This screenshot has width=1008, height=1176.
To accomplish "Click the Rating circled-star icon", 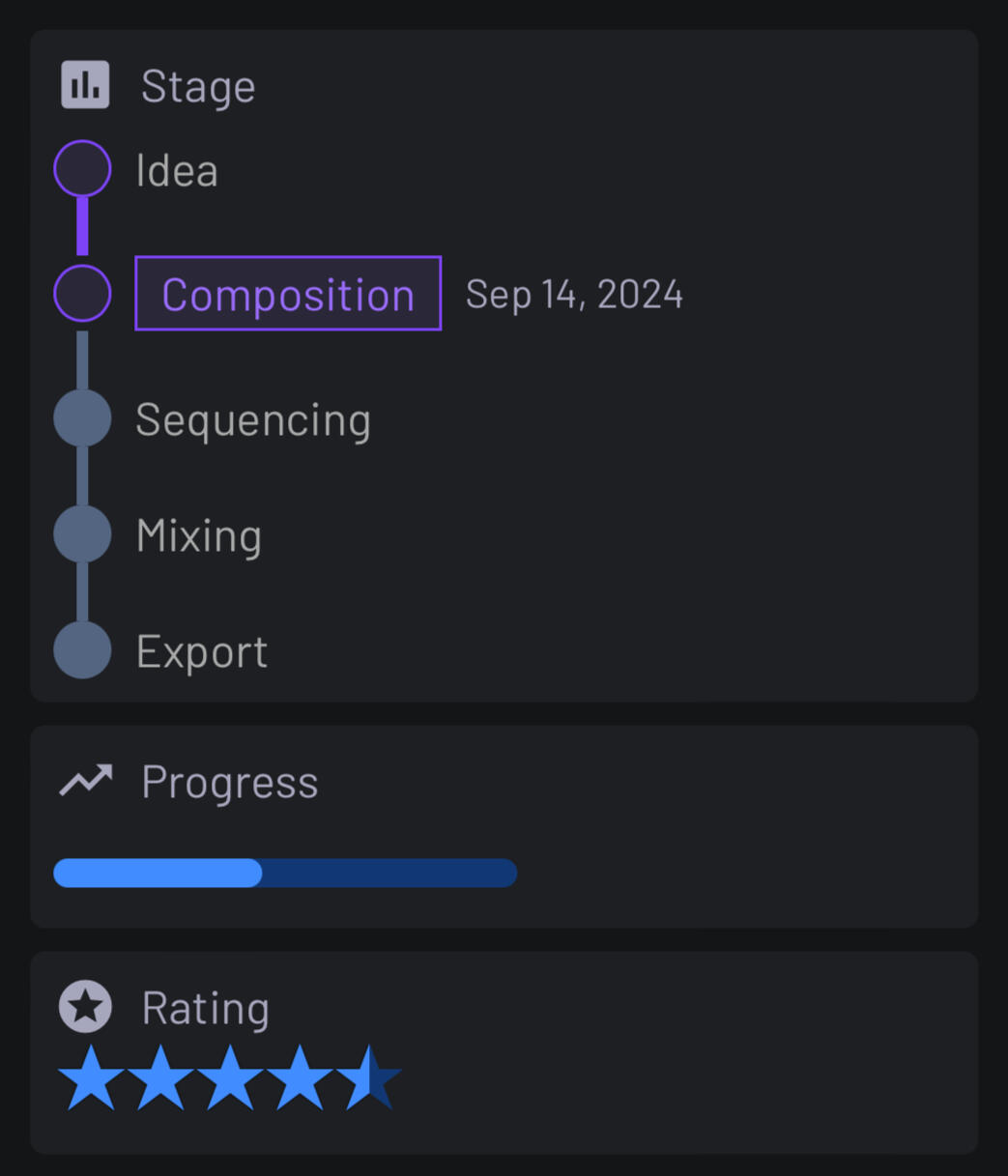I will [85, 1006].
